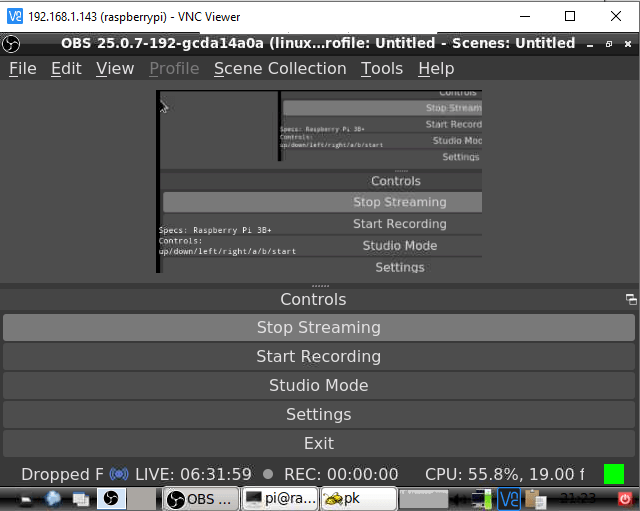Minimize the inner OBS window
The height and width of the screenshot is (511, 640).
pos(590,44)
